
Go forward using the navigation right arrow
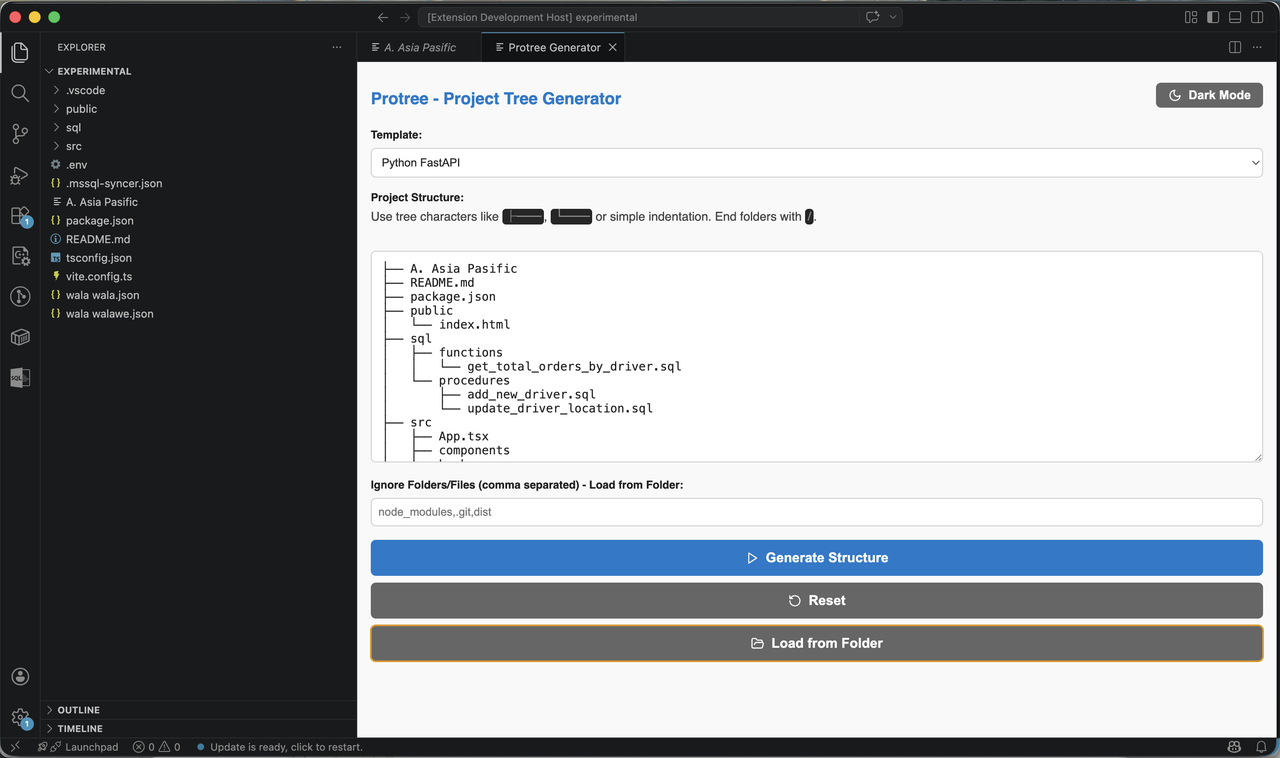pyautogui.click(x=405, y=17)
